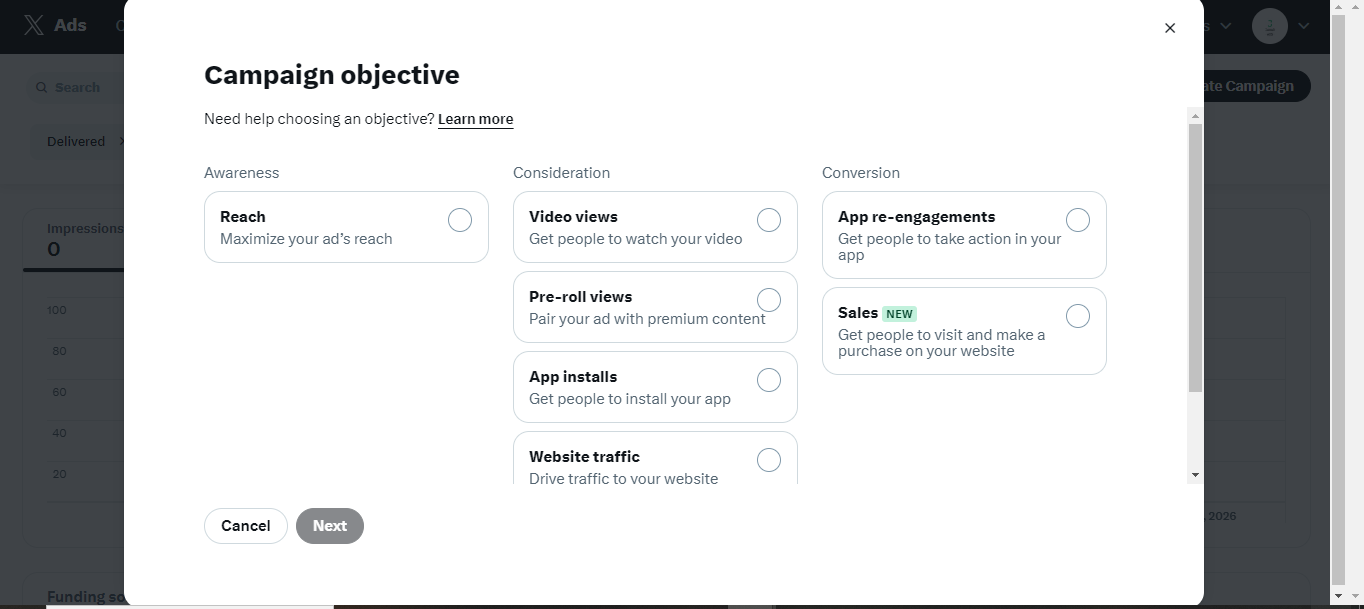Click the objective list scrollbar thumb
1364x609 pixels.
pos(1195,258)
